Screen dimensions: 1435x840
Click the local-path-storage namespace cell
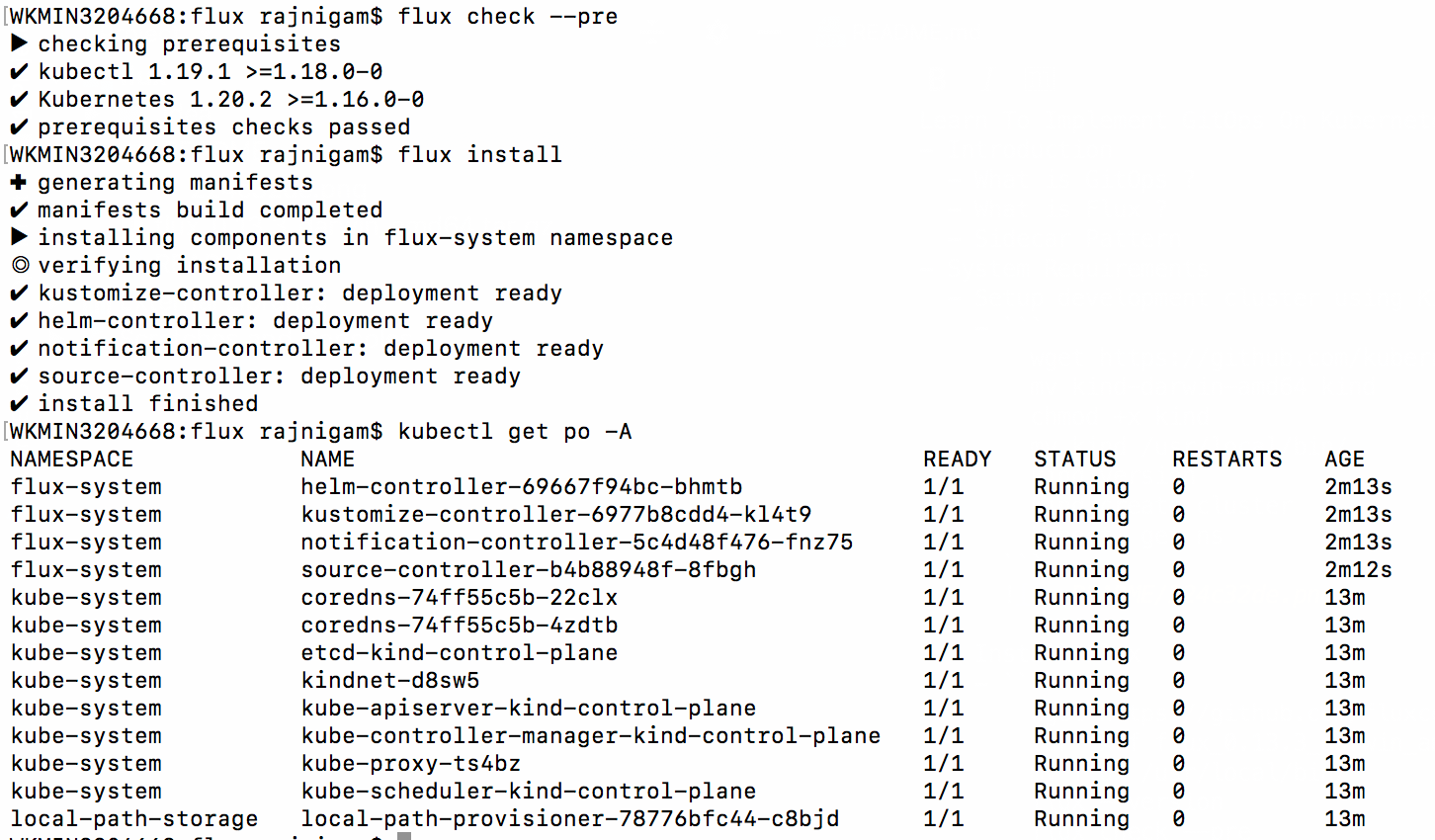click(x=134, y=819)
